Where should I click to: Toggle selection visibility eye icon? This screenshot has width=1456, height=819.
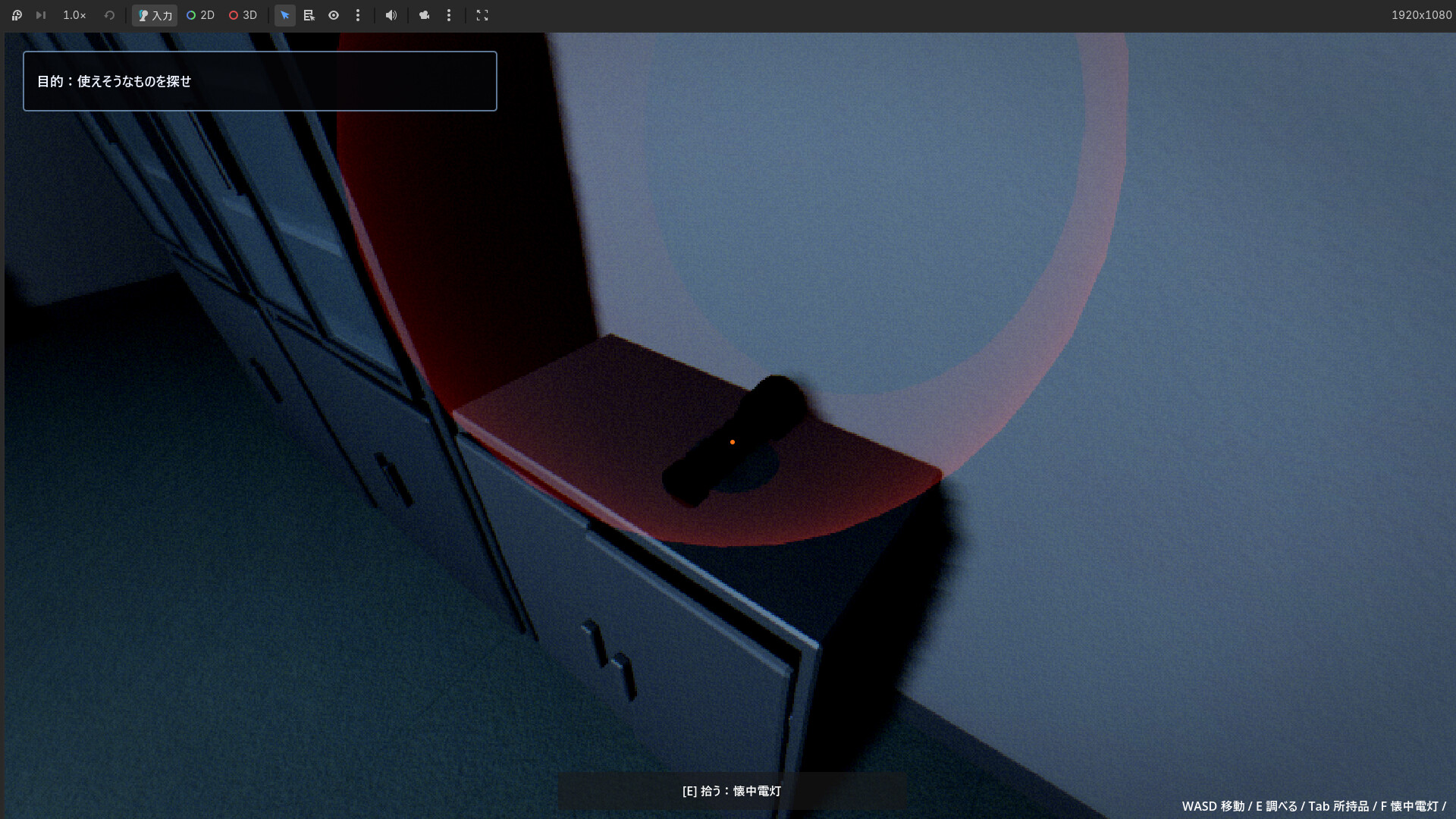334,15
